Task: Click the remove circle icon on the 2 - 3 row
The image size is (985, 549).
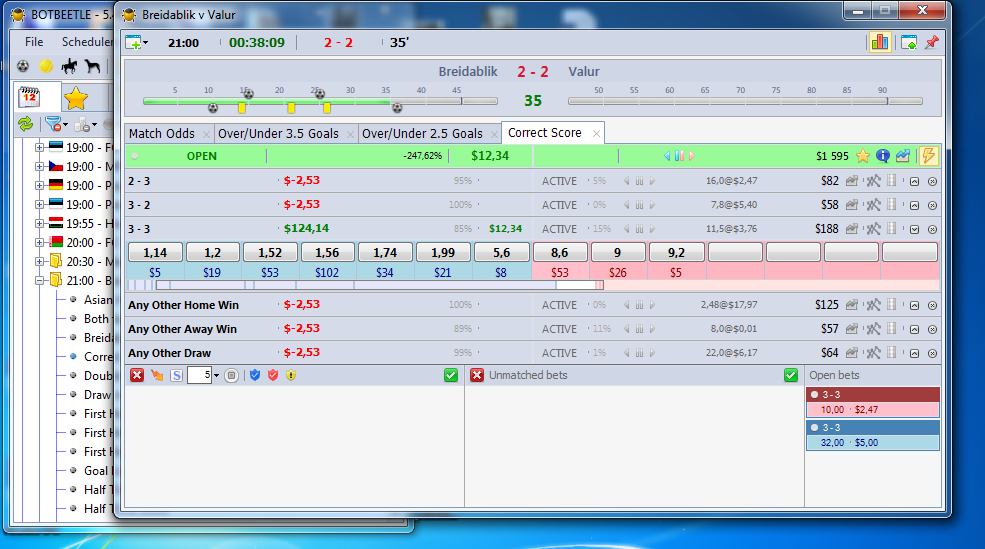Action: pyautogui.click(x=932, y=181)
